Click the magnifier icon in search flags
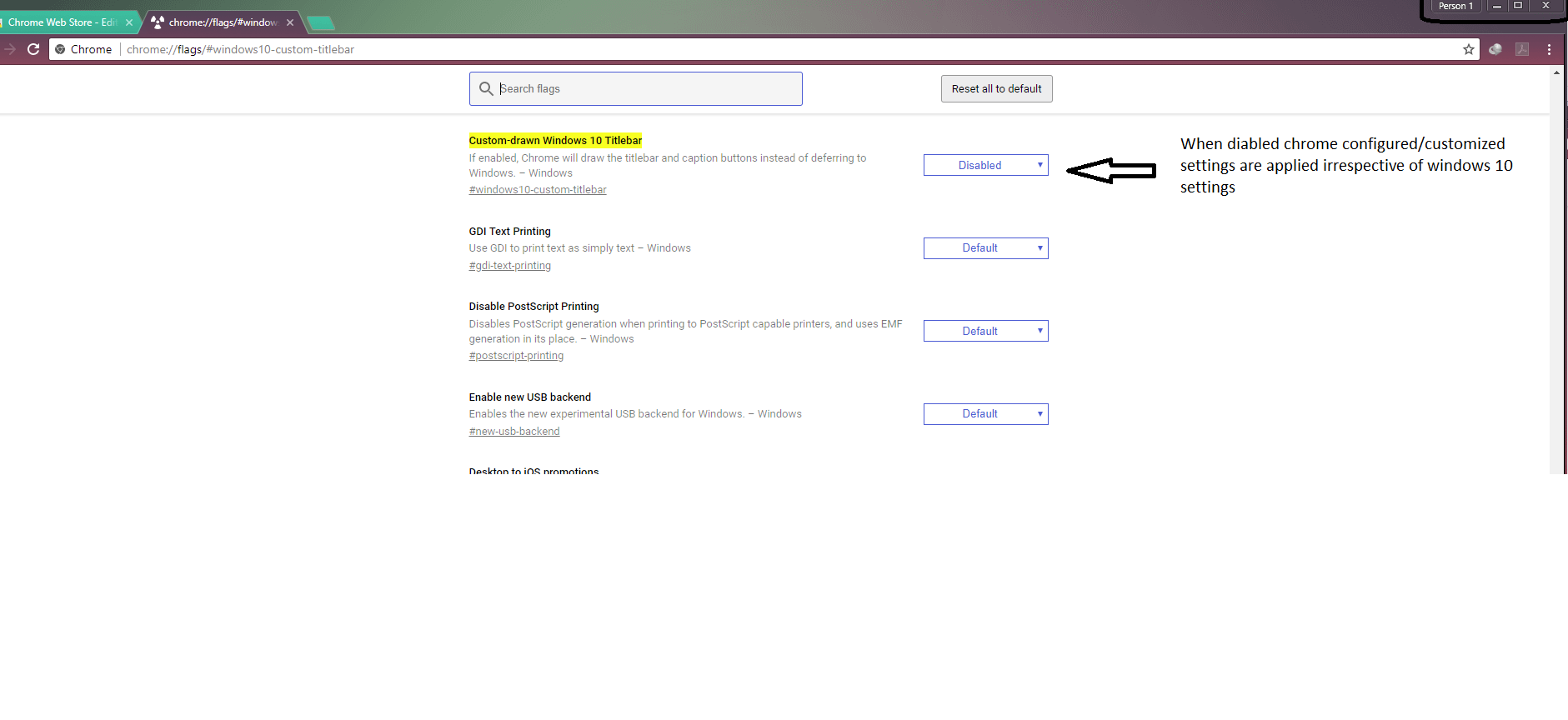This screenshot has width=1568, height=720. coord(486,88)
